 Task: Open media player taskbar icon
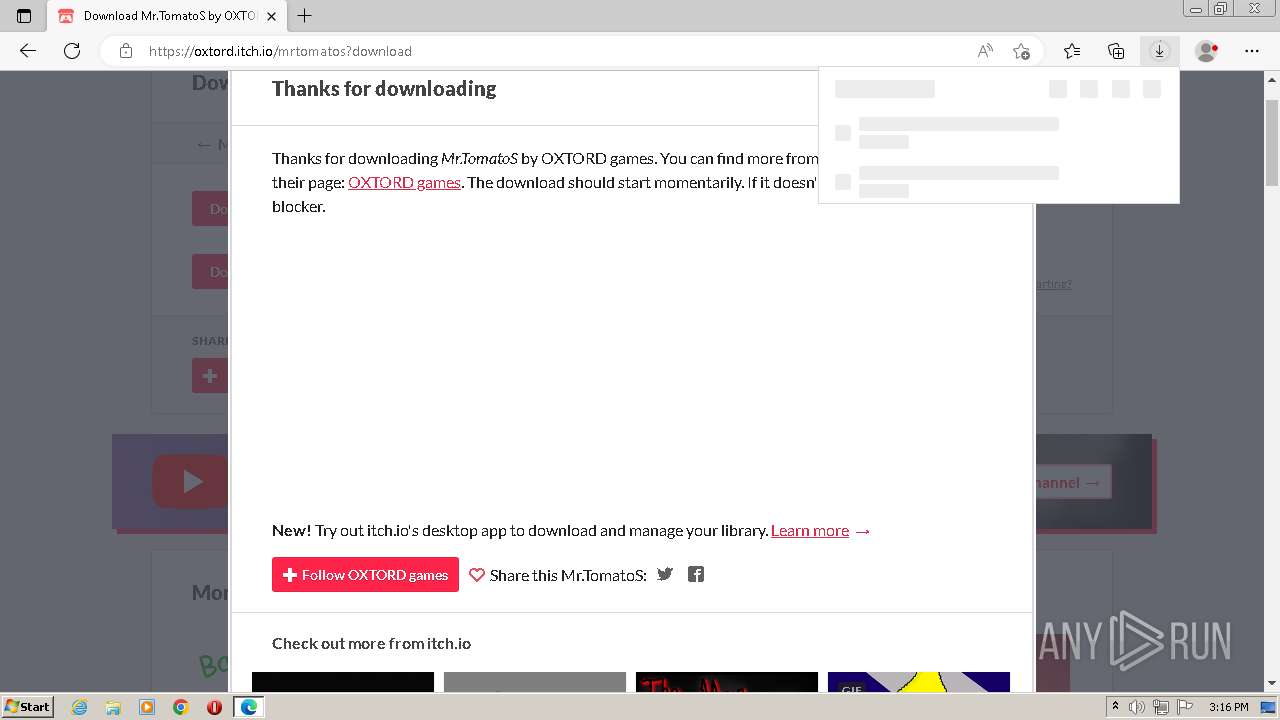pos(147,707)
